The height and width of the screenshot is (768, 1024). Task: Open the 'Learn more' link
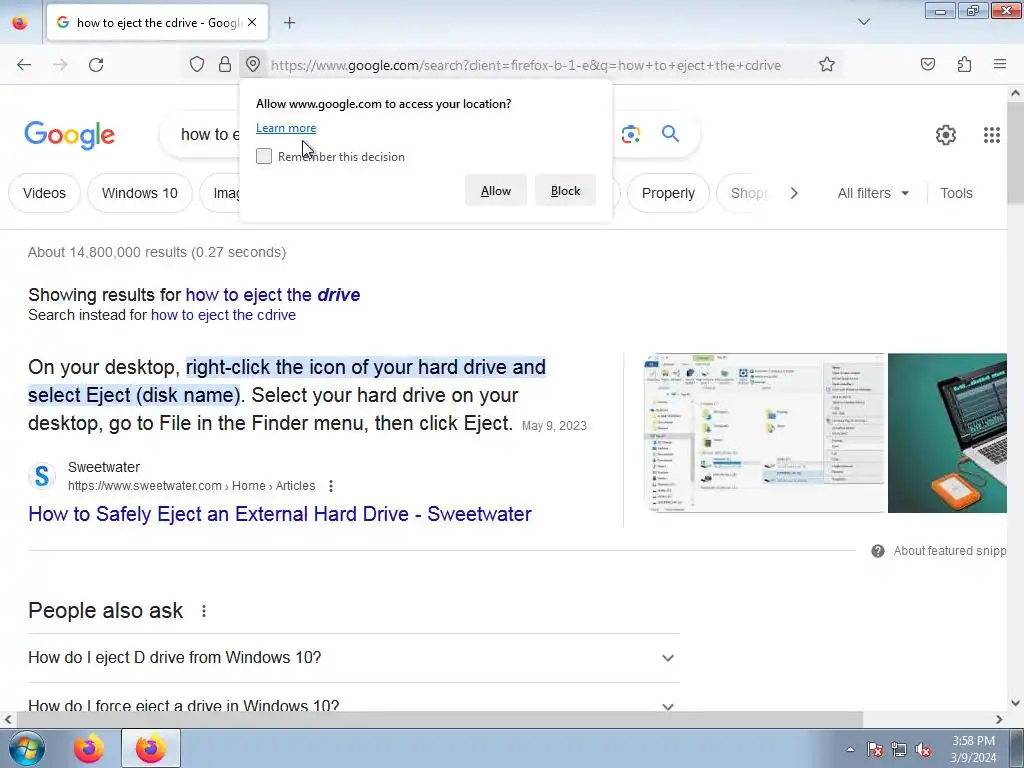coord(286,128)
